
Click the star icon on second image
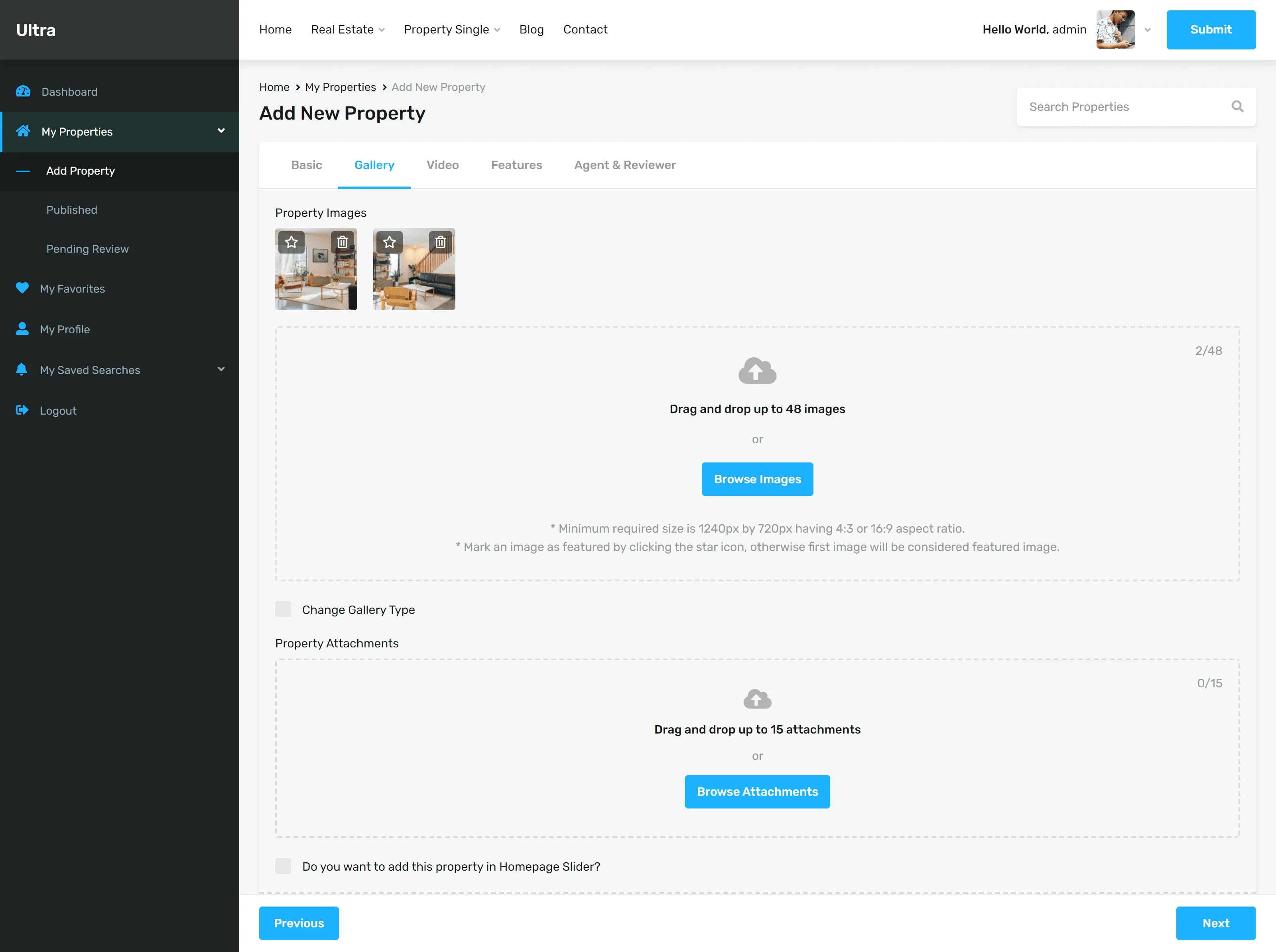coord(390,242)
